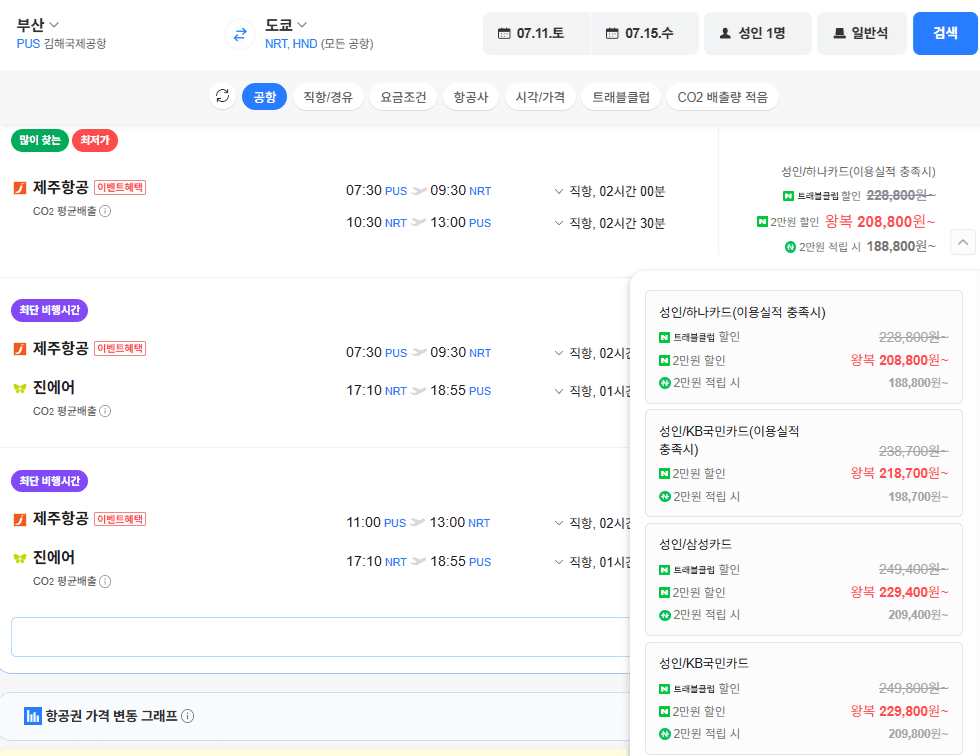The width and height of the screenshot is (980, 756).
Task: Select the 트래블클럽 filter tab
Action: [x=621, y=97]
